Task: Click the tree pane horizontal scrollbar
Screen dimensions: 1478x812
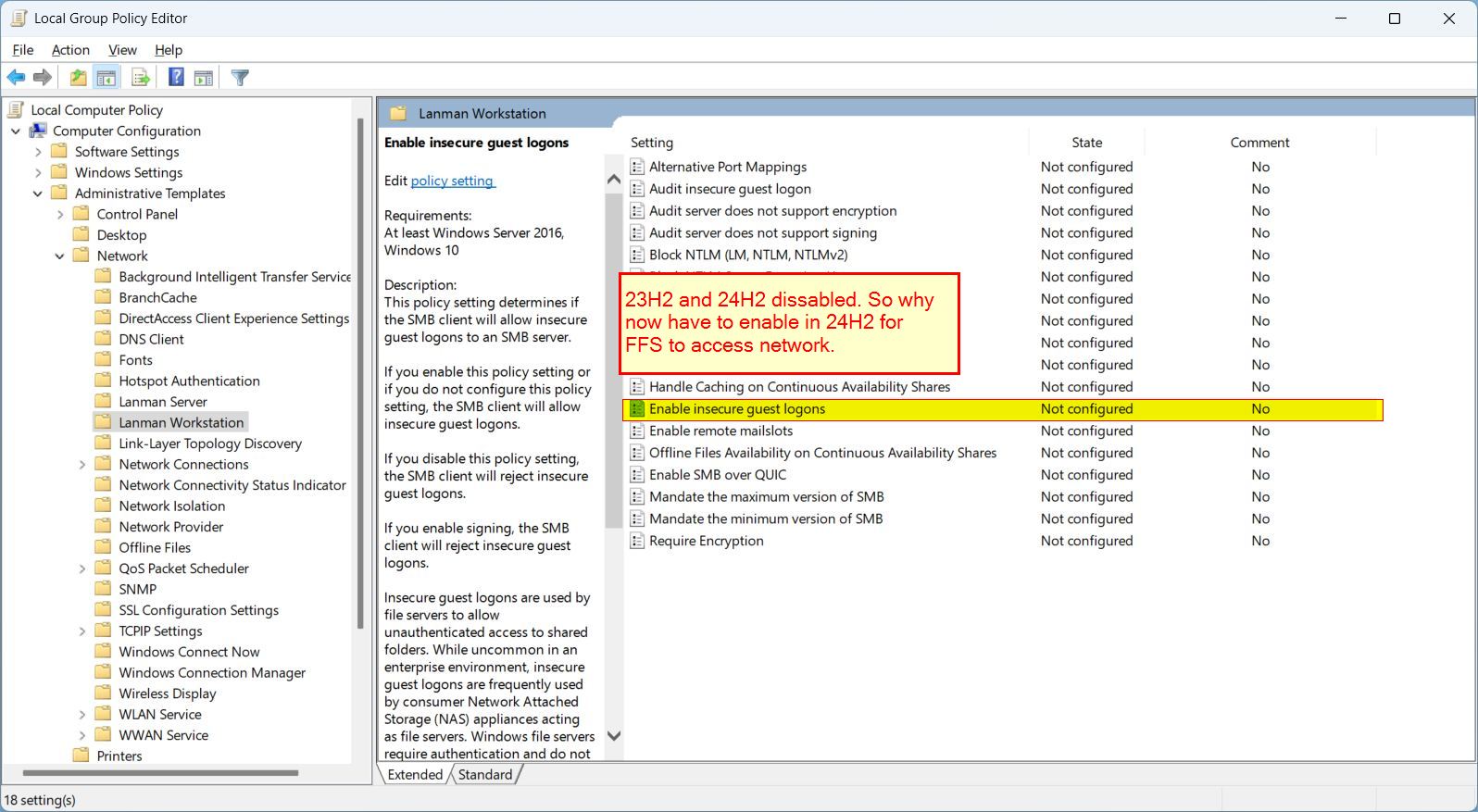Action: pos(159,772)
